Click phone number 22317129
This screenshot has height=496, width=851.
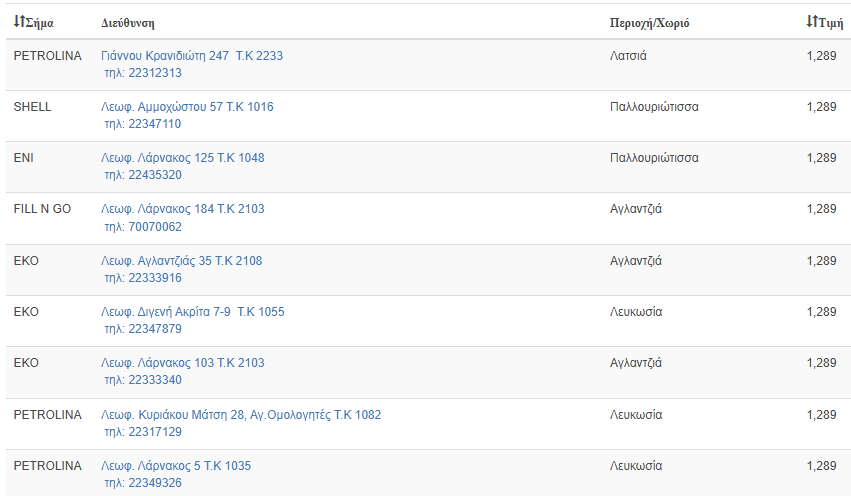coord(155,433)
